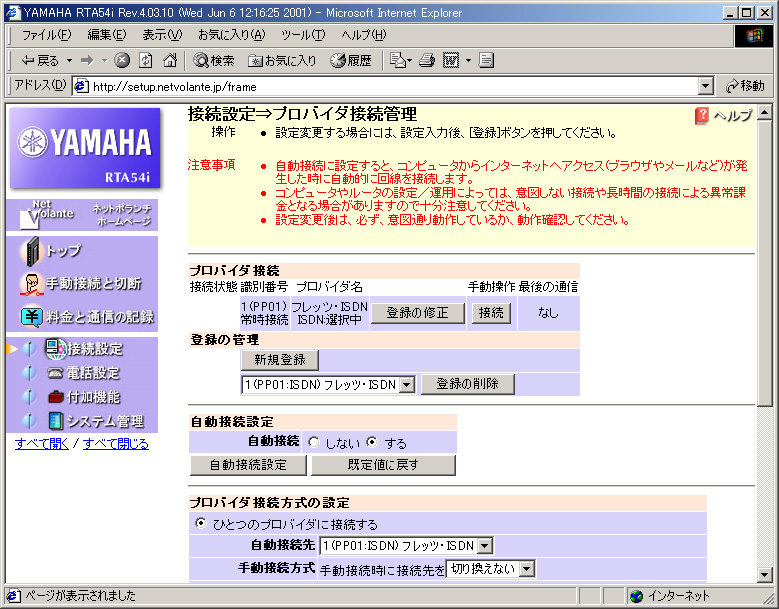Select the 自動接続 しない radio button

coord(314,442)
